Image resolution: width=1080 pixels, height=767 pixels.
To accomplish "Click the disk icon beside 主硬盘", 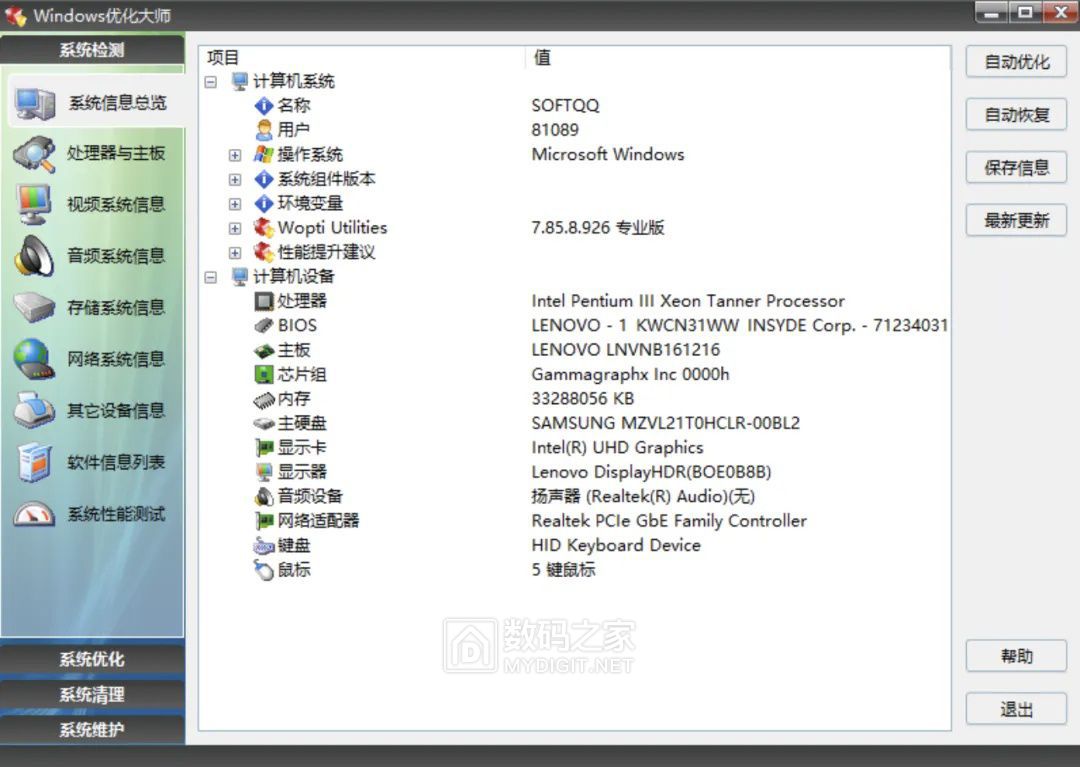I will click(264, 423).
